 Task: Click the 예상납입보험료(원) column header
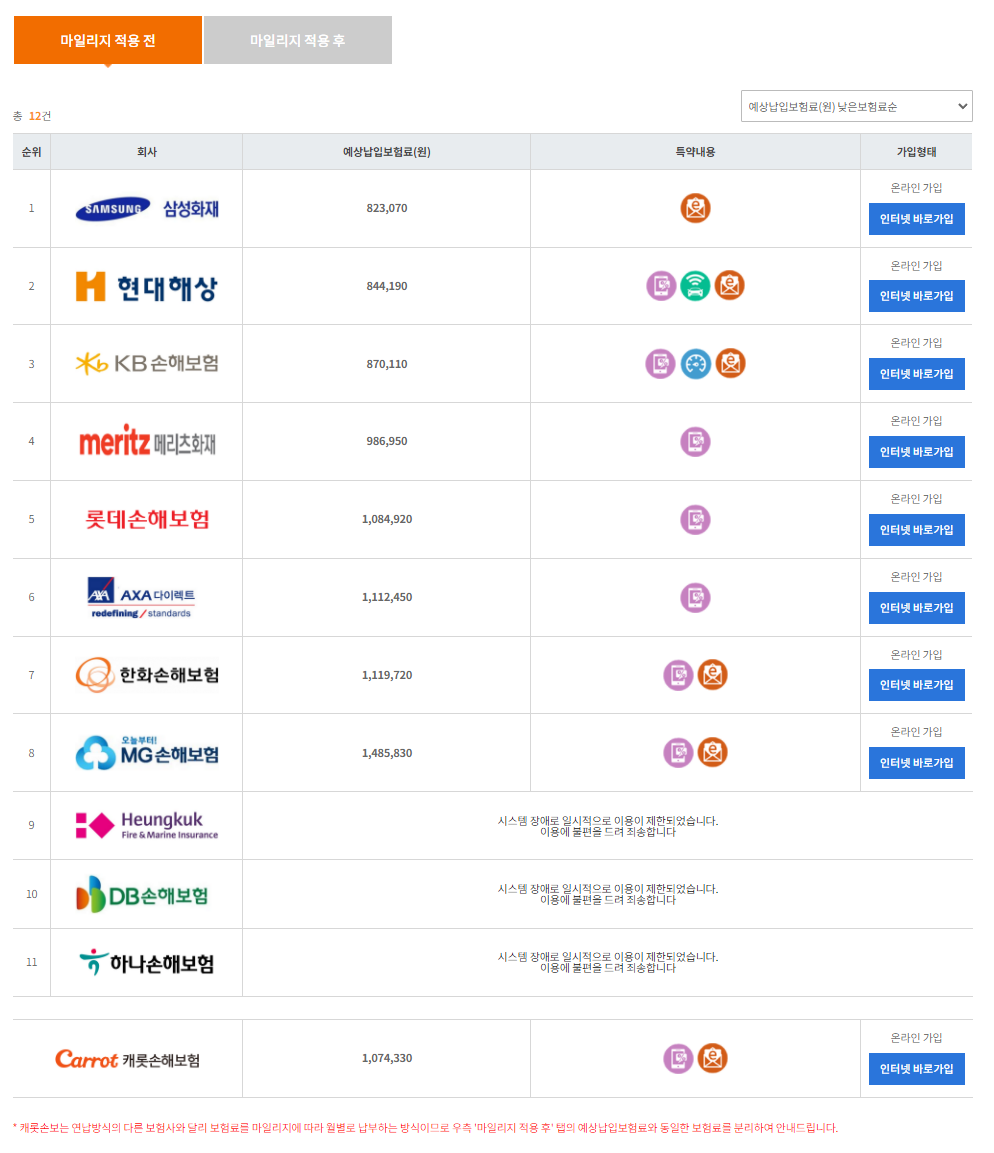(x=387, y=152)
